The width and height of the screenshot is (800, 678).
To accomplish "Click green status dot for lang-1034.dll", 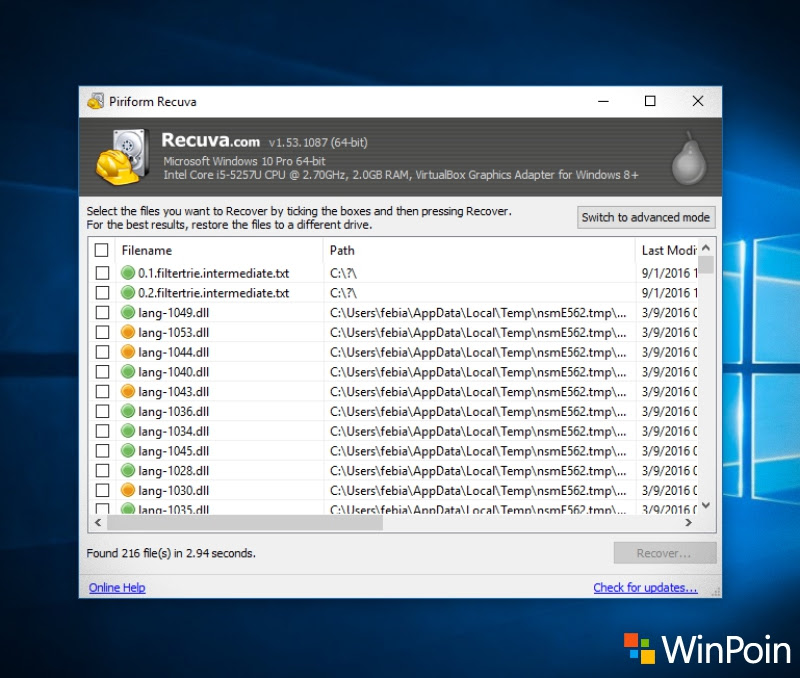I will 128,431.
